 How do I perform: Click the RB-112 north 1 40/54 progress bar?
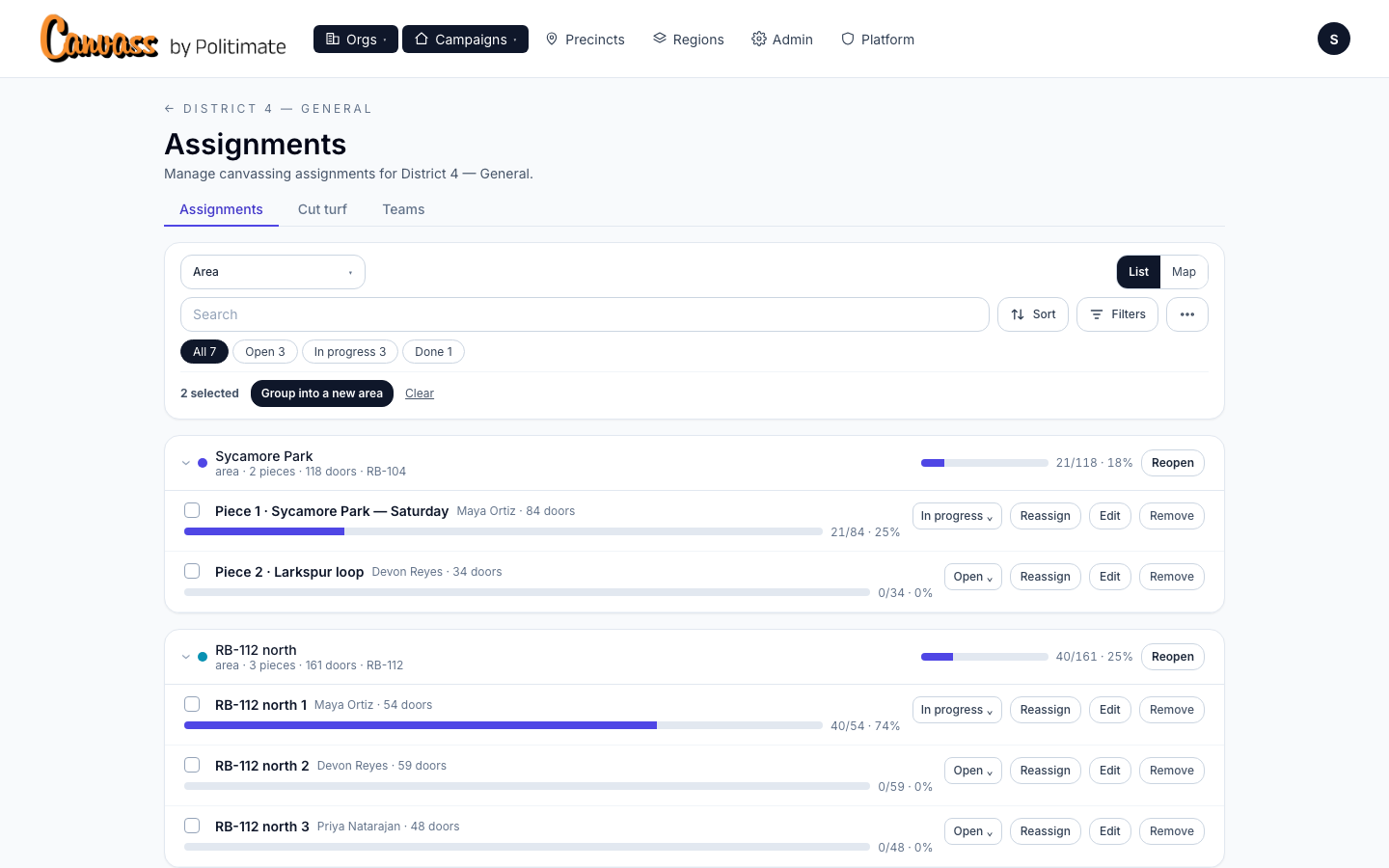[x=504, y=725]
